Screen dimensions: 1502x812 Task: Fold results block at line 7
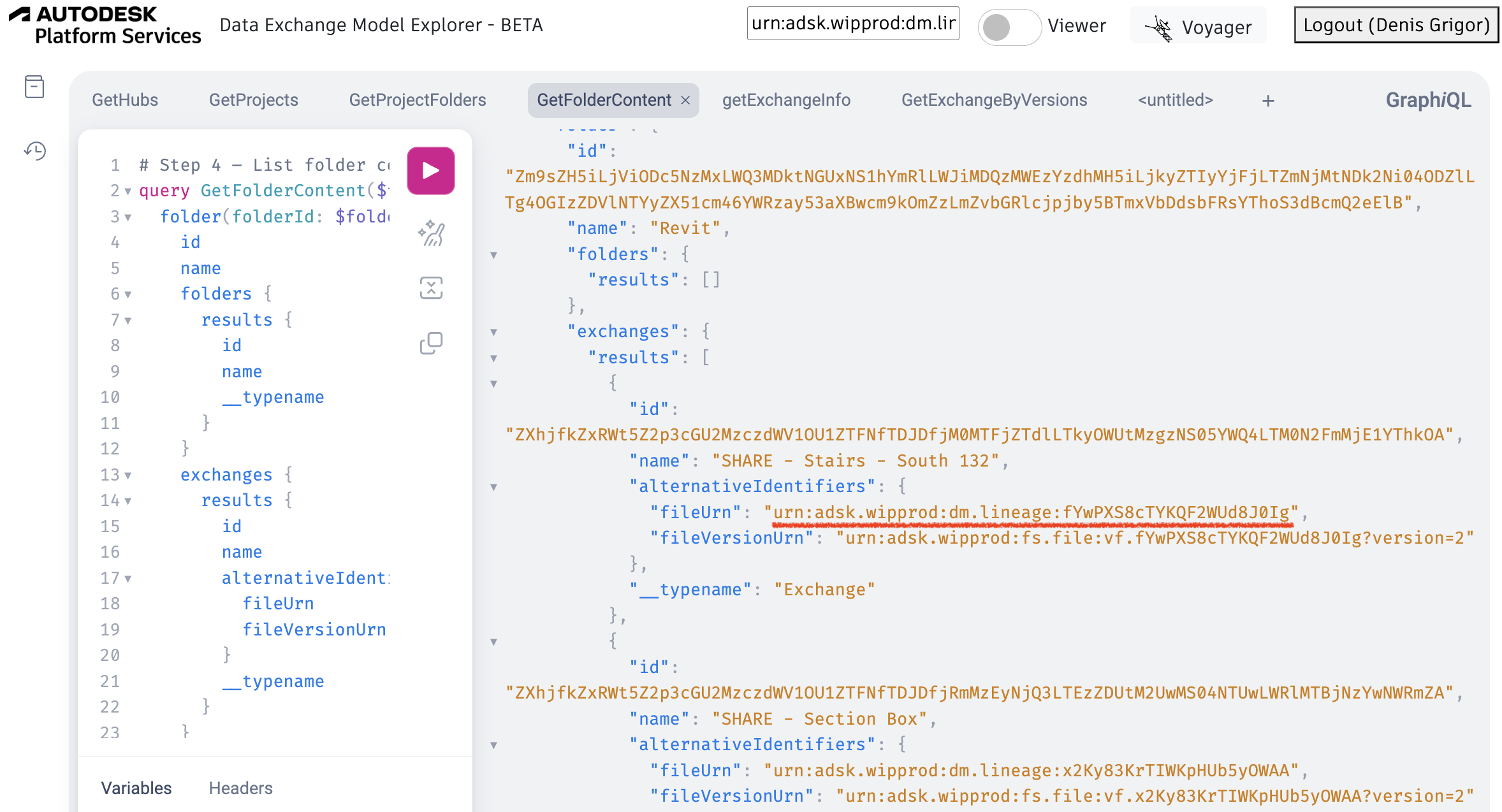tap(128, 321)
